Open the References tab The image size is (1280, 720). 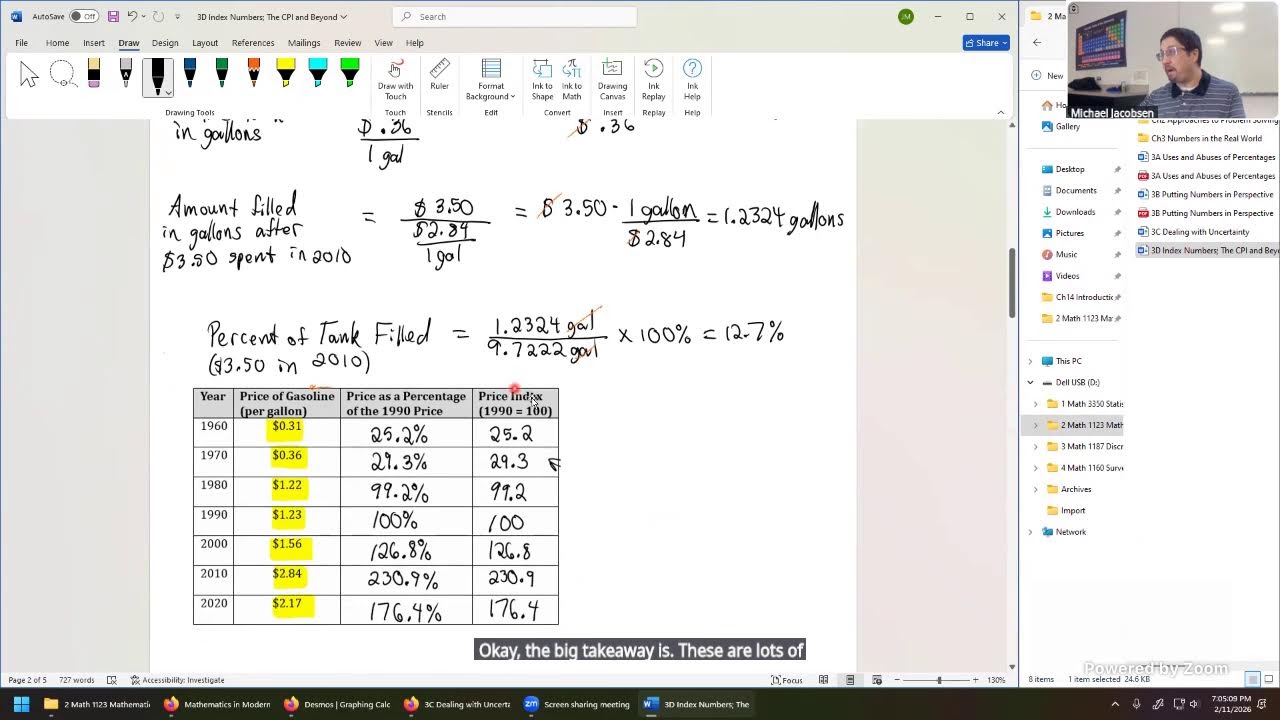[x=253, y=43]
